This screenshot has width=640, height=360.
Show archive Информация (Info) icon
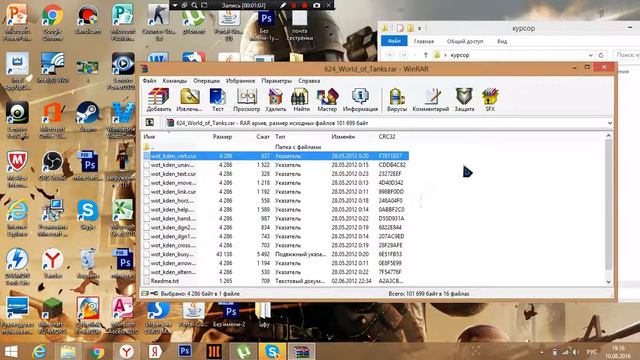360,100
